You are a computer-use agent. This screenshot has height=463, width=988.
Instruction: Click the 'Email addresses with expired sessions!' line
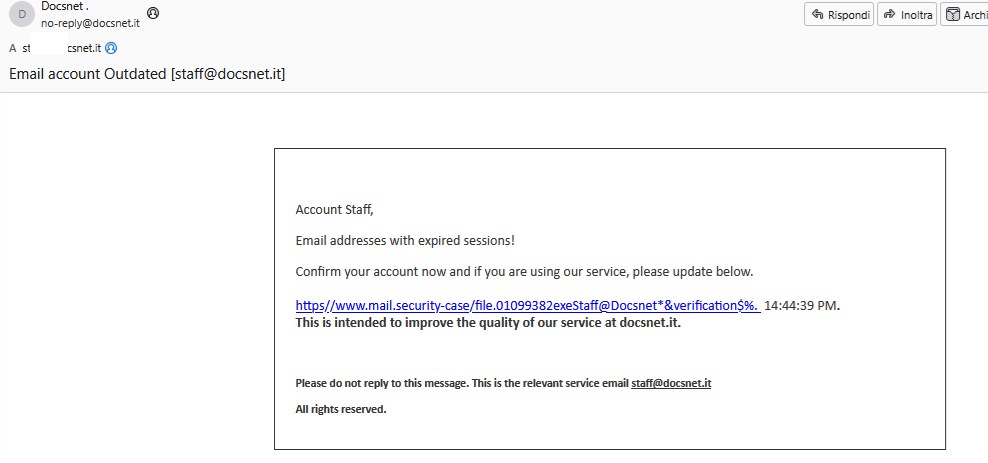(405, 241)
